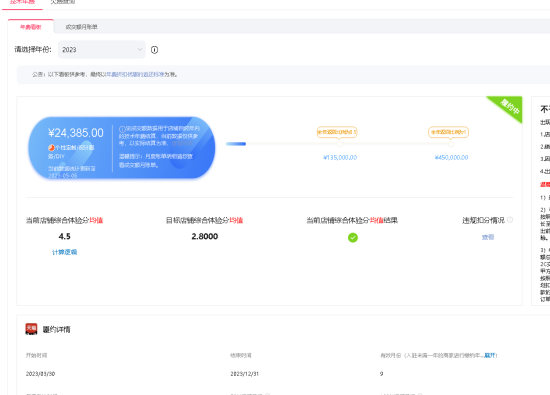Click the chevron arrow in the year selector

click(x=140, y=49)
